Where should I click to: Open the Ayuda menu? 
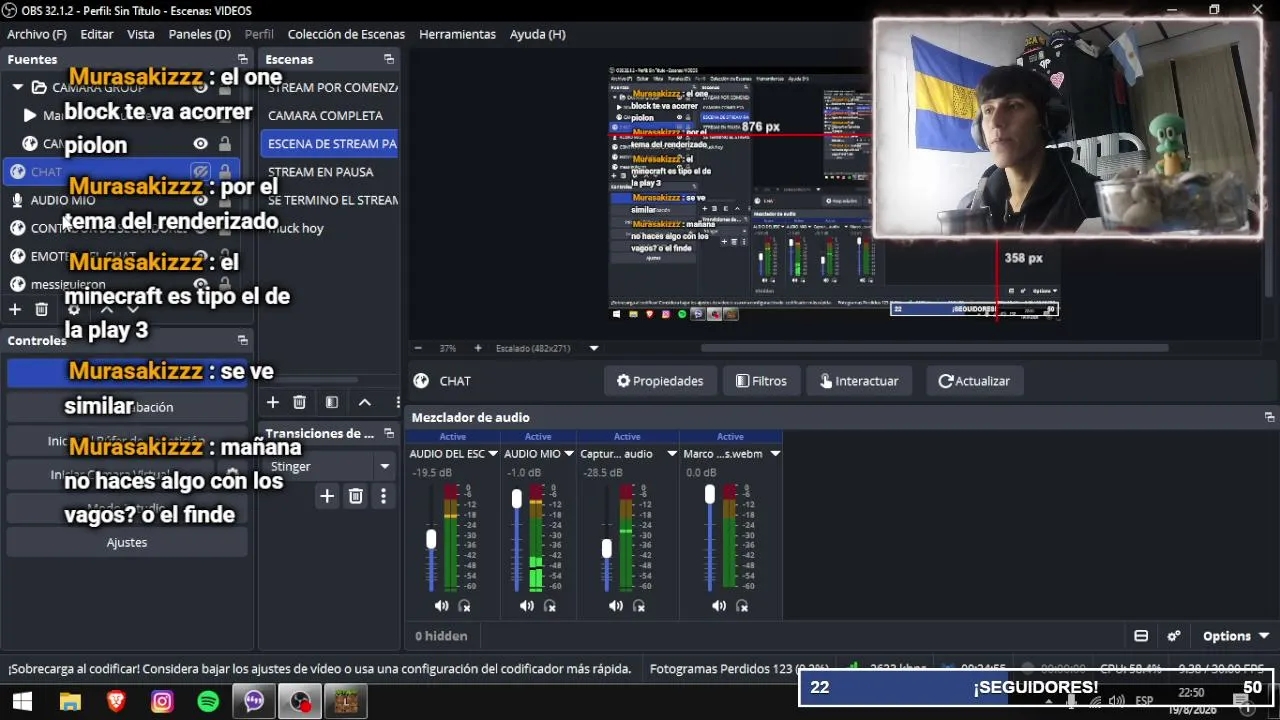538,34
